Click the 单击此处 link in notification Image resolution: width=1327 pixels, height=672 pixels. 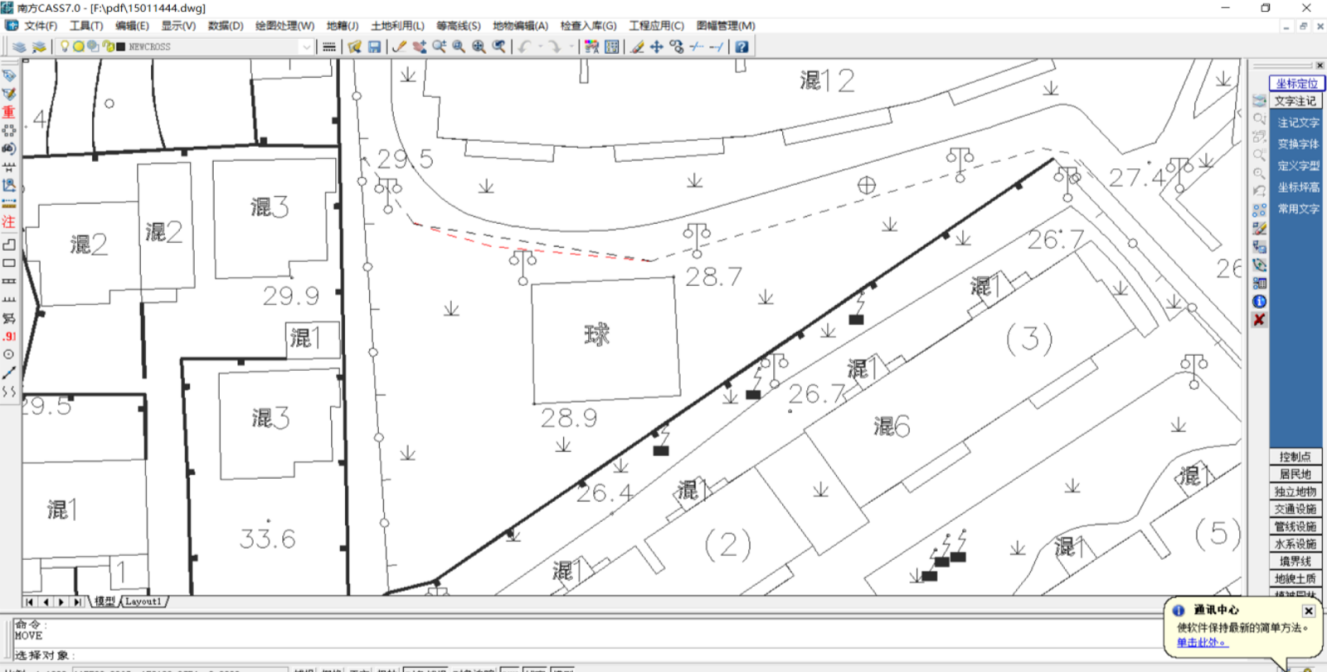coord(1202,642)
